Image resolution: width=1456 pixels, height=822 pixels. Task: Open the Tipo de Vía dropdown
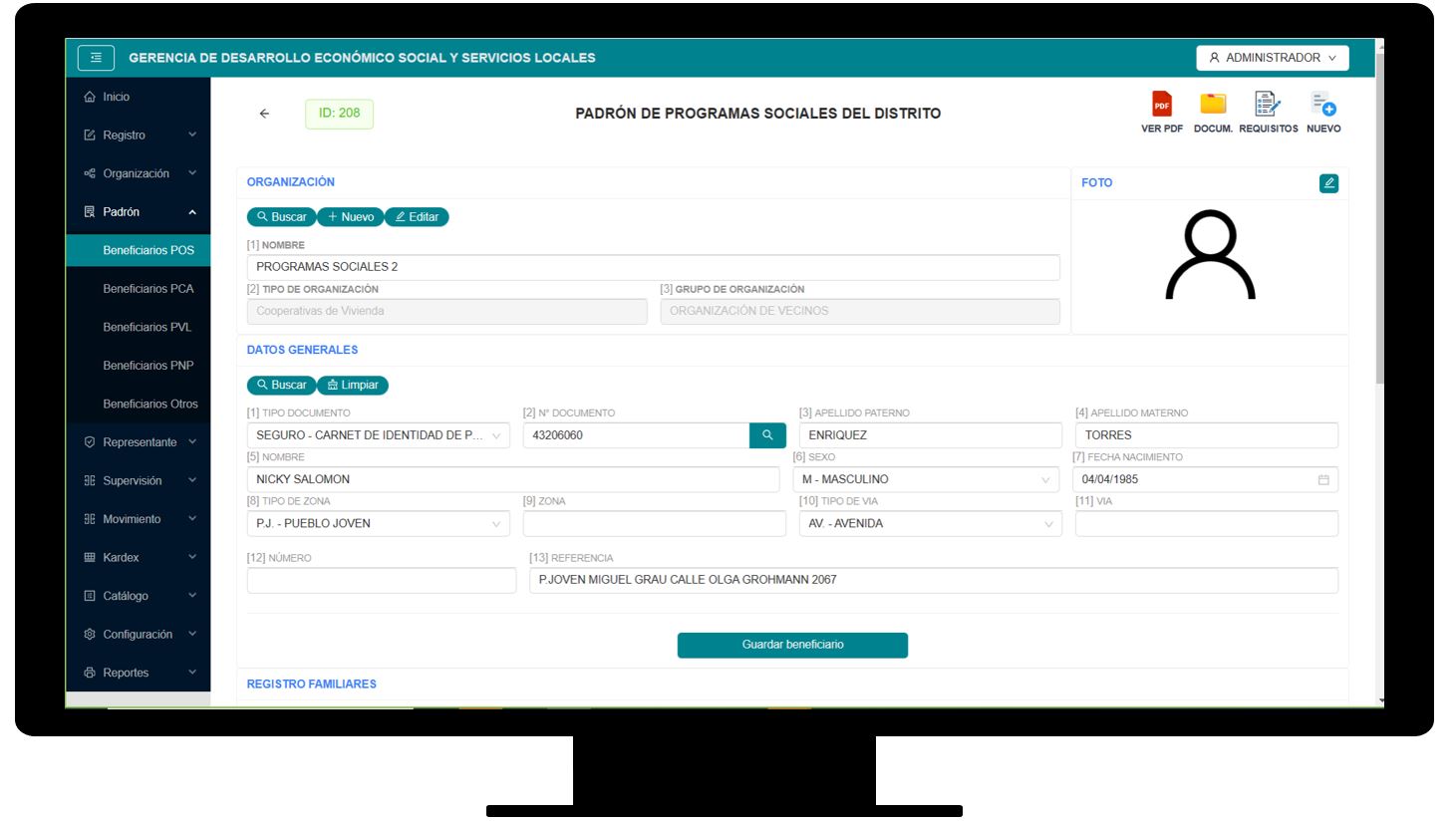coord(929,524)
